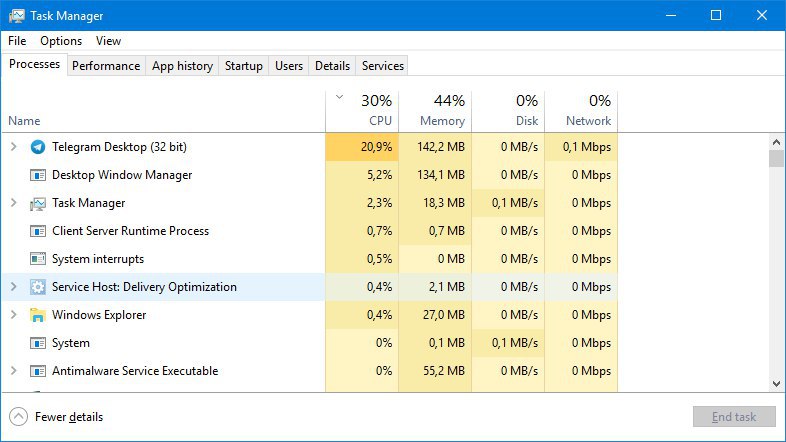786x442 pixels.
Task: Click the Task Manager title bar icon
Action: (x=17, y=16)
